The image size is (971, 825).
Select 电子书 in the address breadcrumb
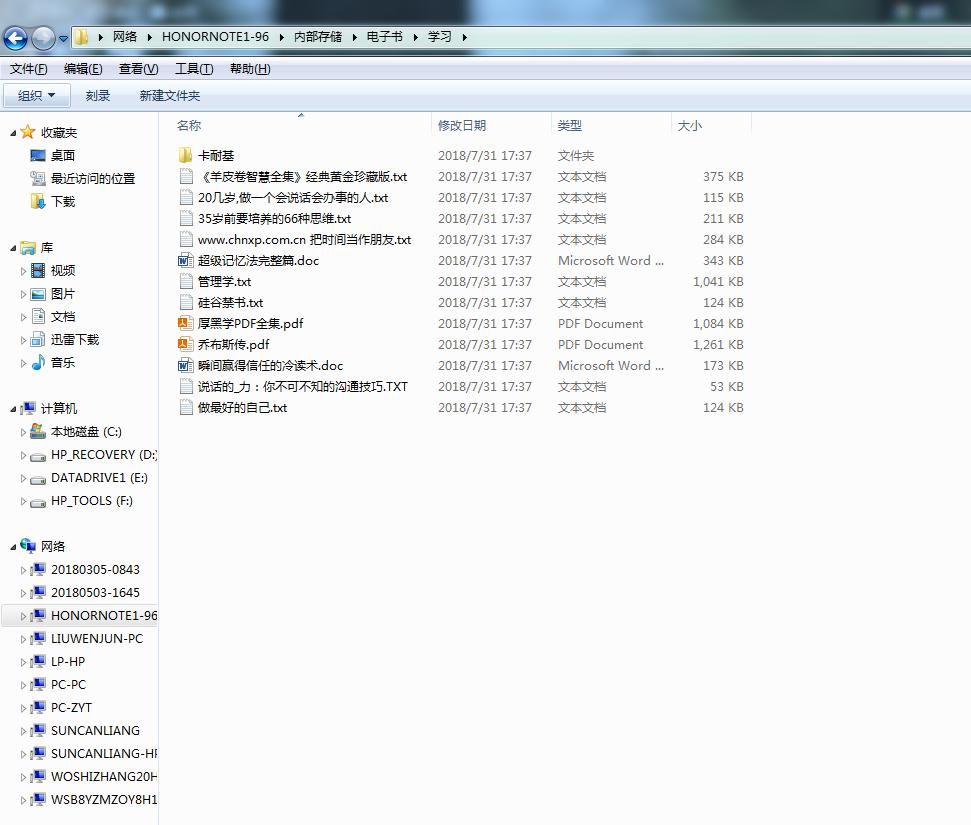[x=384, y=37]
